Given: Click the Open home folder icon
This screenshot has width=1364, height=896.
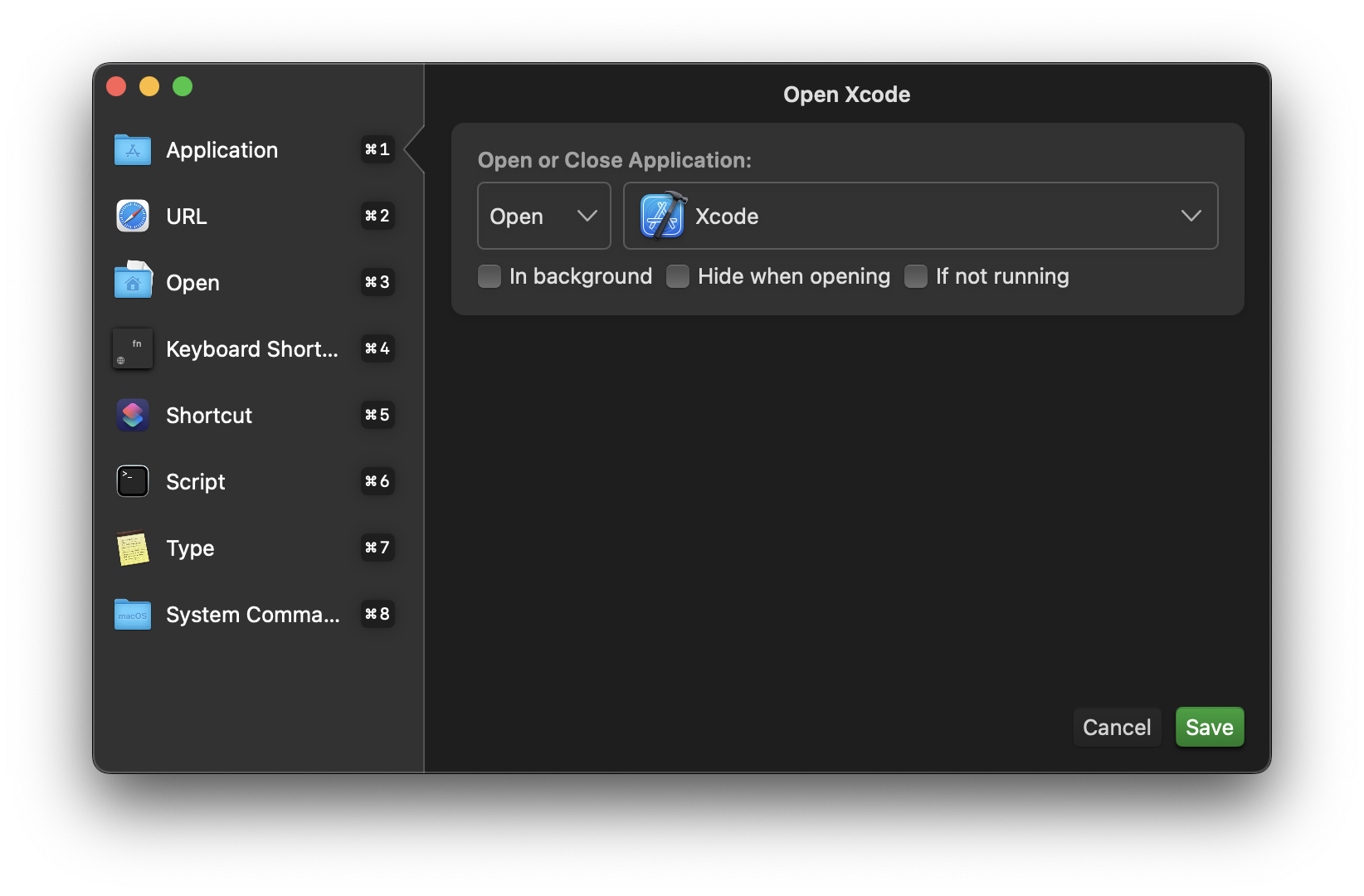Looking at the screenshot, I should click(x=133, y=282).
